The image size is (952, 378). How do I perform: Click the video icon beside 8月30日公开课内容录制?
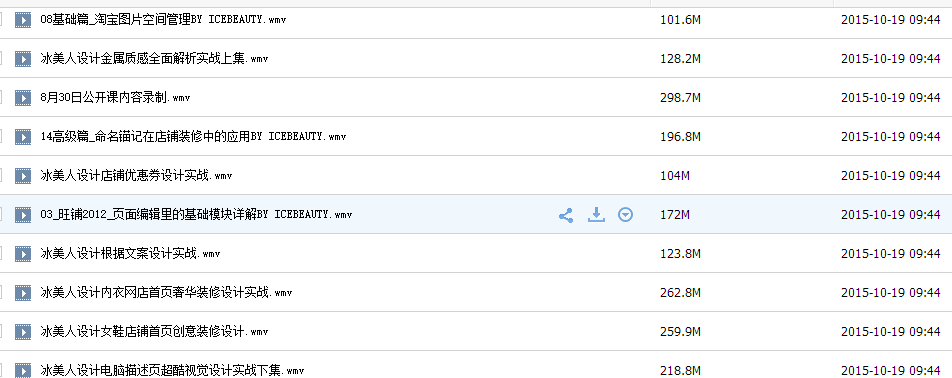tap(23, 98)
